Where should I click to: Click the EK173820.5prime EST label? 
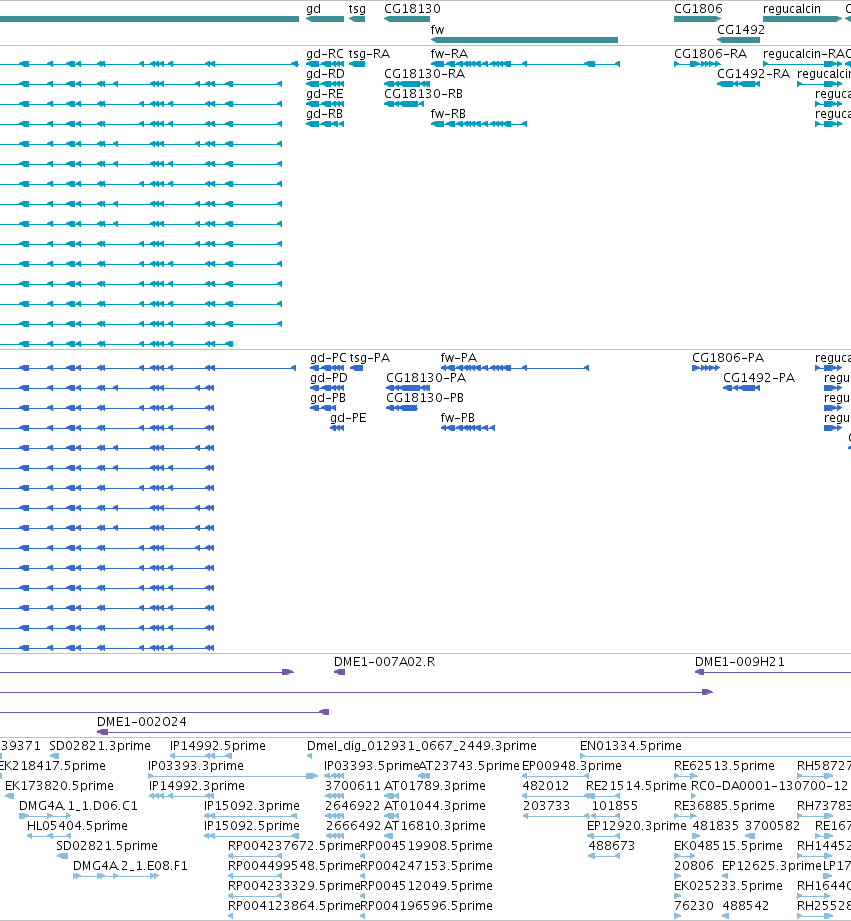(59, 786)
